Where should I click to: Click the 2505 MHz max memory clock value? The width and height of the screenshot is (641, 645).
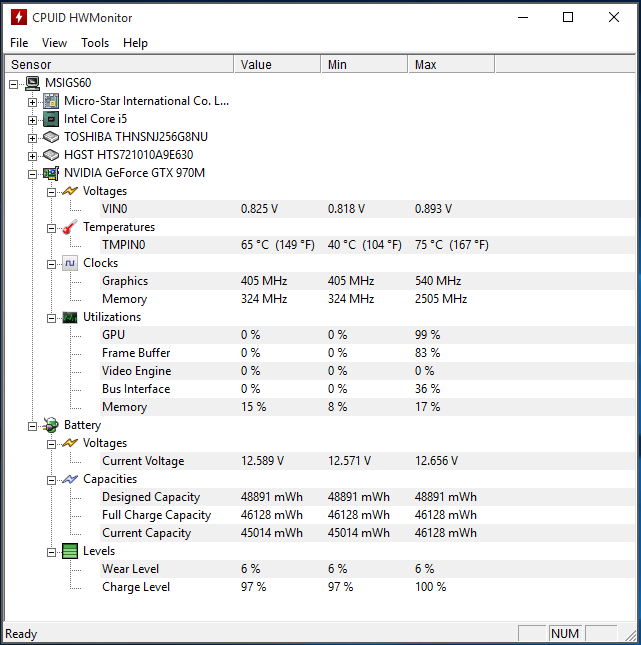coord(441,299)
